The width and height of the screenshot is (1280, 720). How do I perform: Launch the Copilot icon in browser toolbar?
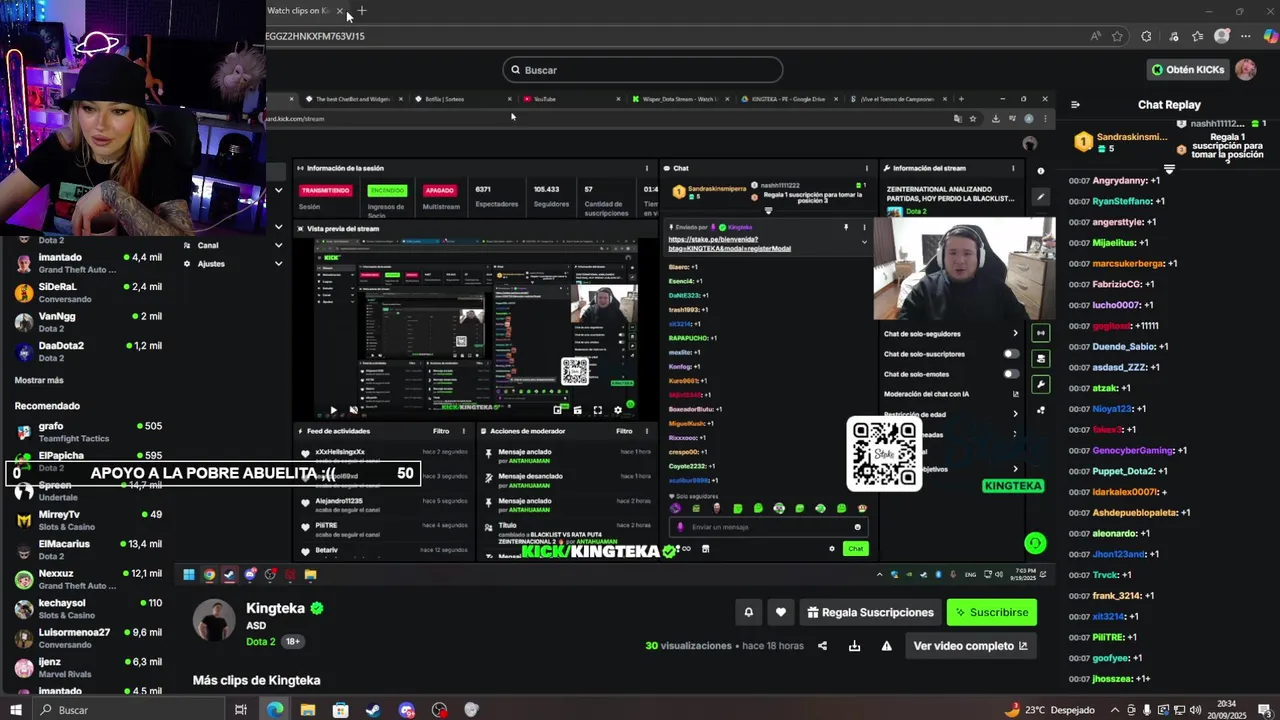[x=1270, y=36]
